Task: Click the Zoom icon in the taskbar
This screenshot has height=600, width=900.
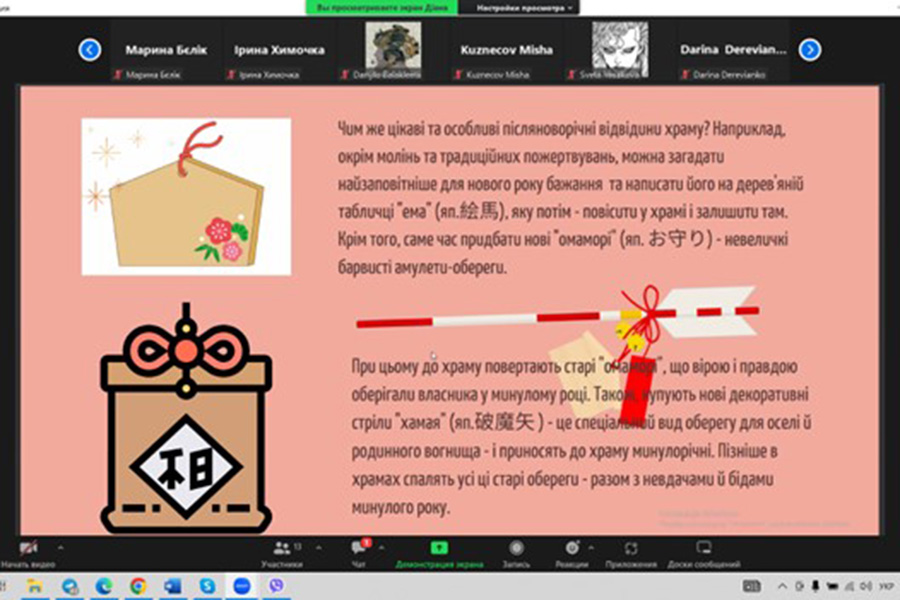Action: coord(242,586)
